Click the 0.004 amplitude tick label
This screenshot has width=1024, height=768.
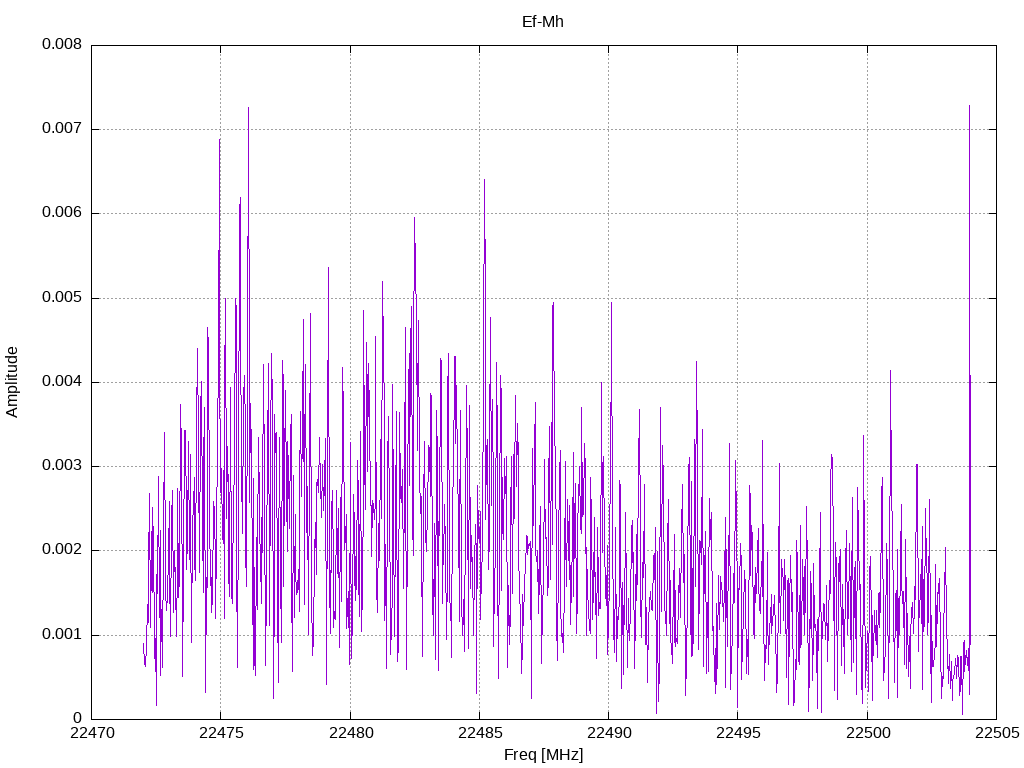pos(61,382)
